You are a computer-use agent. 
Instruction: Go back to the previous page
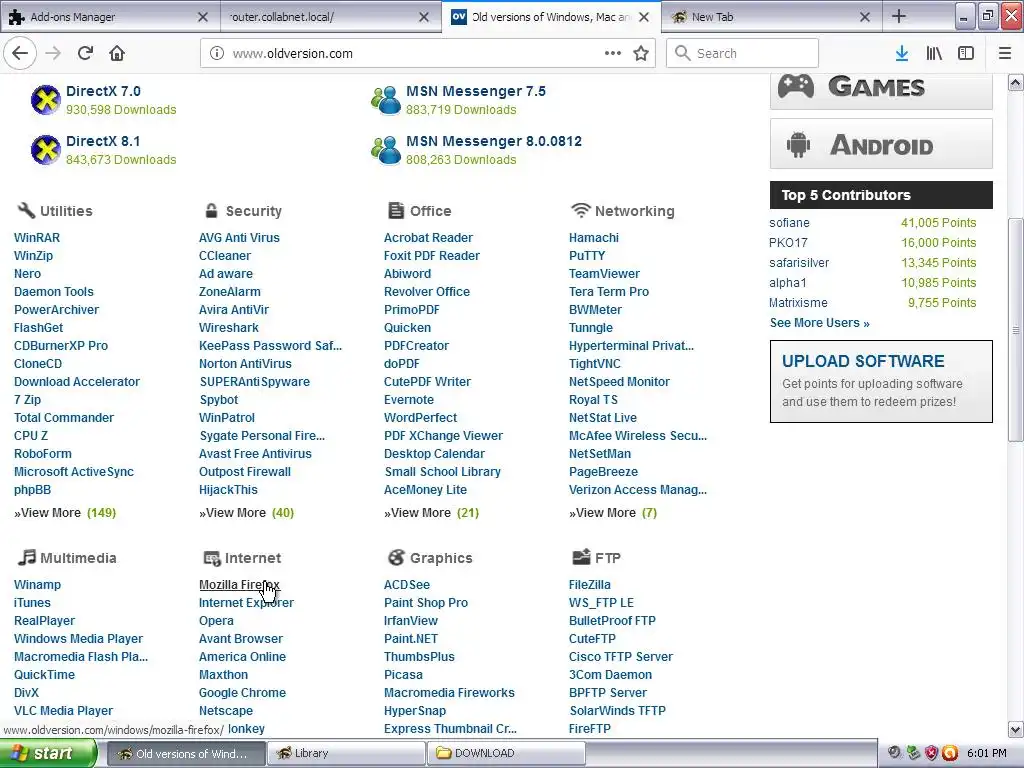point(20,53)
